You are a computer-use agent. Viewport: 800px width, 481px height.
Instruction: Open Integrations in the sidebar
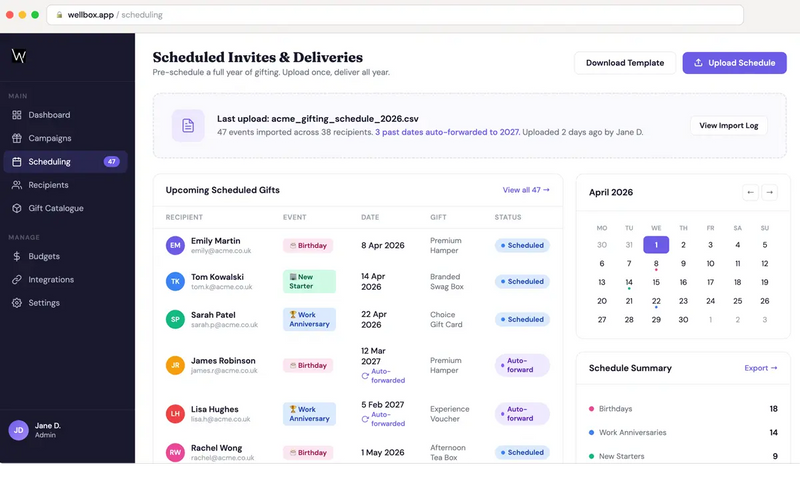[x=65, y=280]
